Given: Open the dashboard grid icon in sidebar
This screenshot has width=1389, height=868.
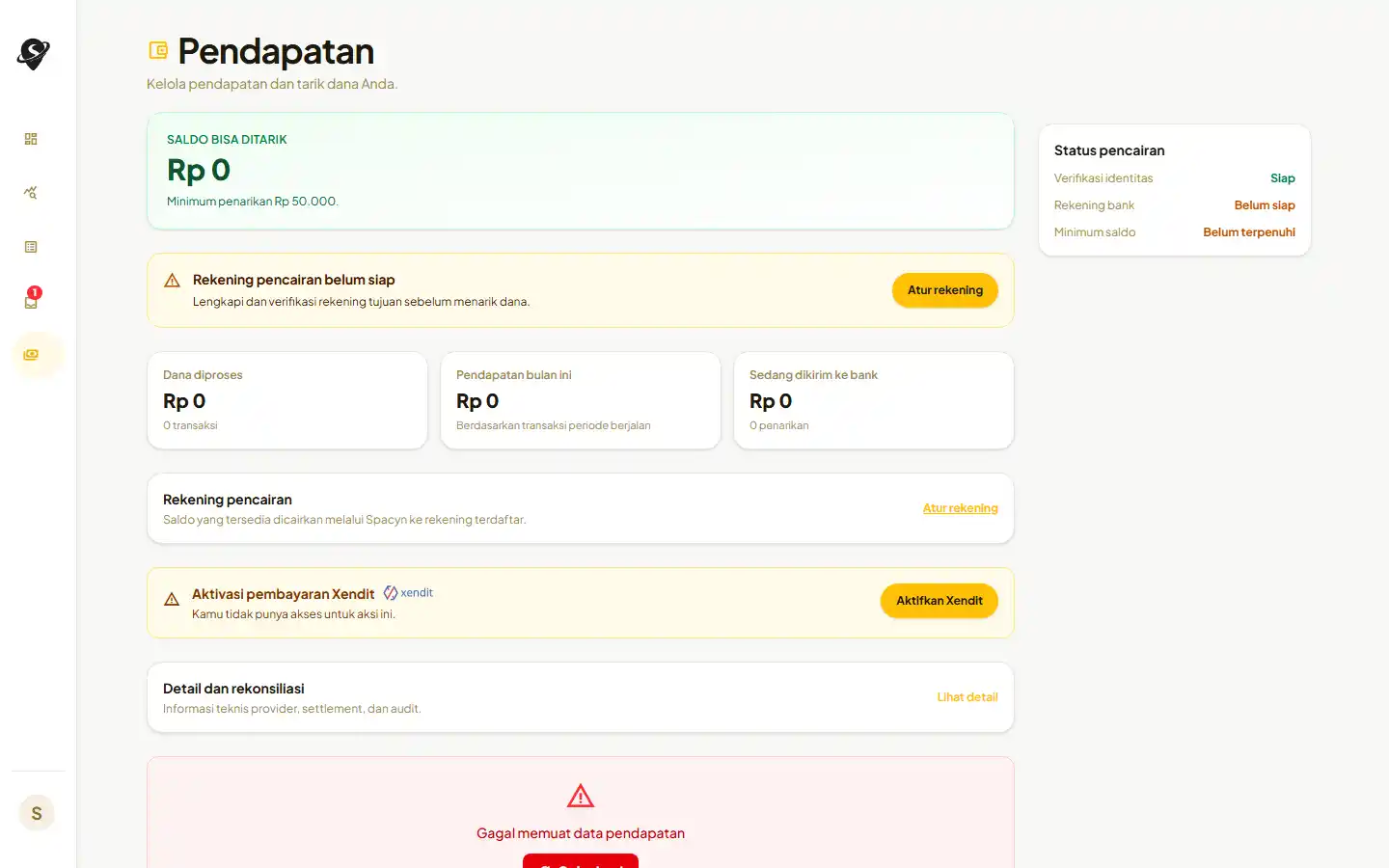Looking at the screenshot, I should click(31, 139).
